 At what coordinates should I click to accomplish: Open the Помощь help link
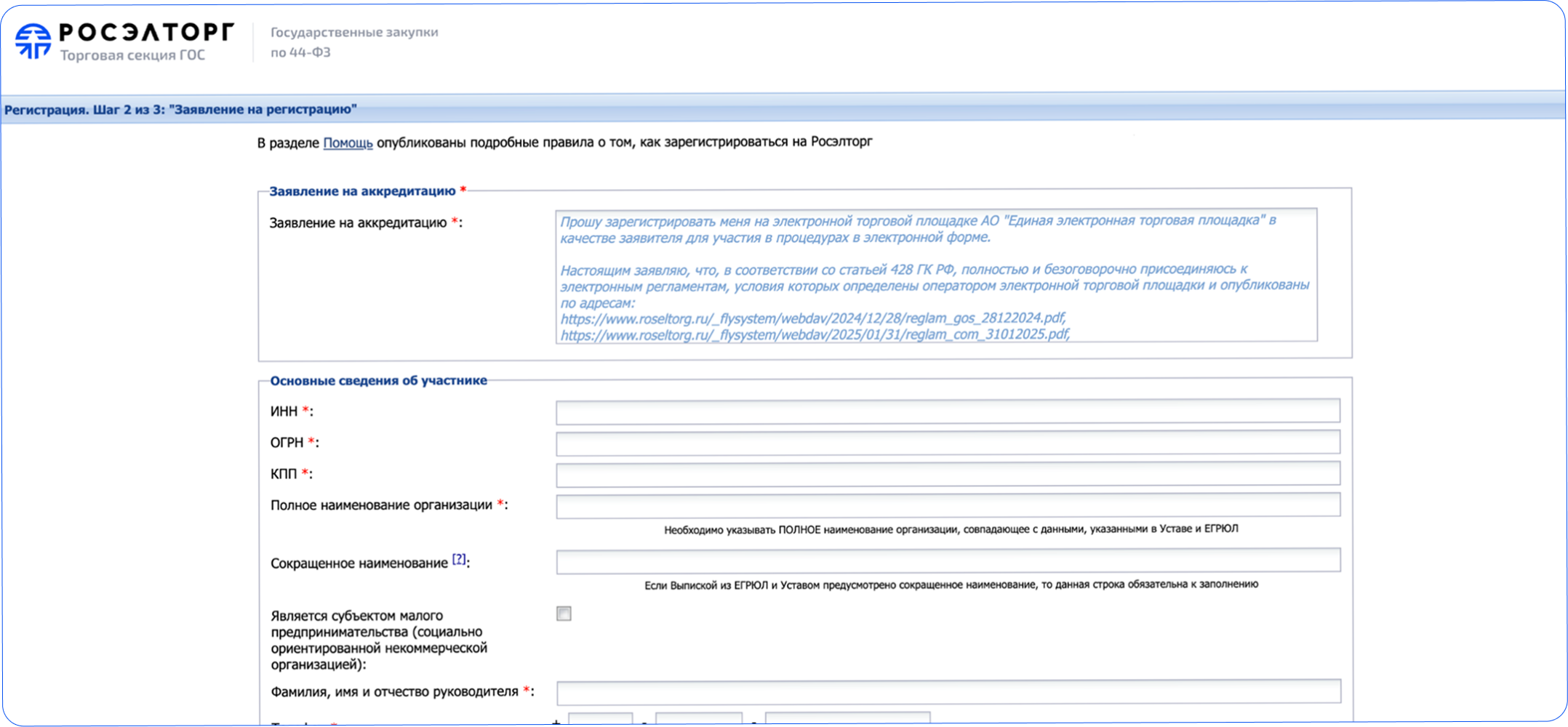click(x=348, y=142)
